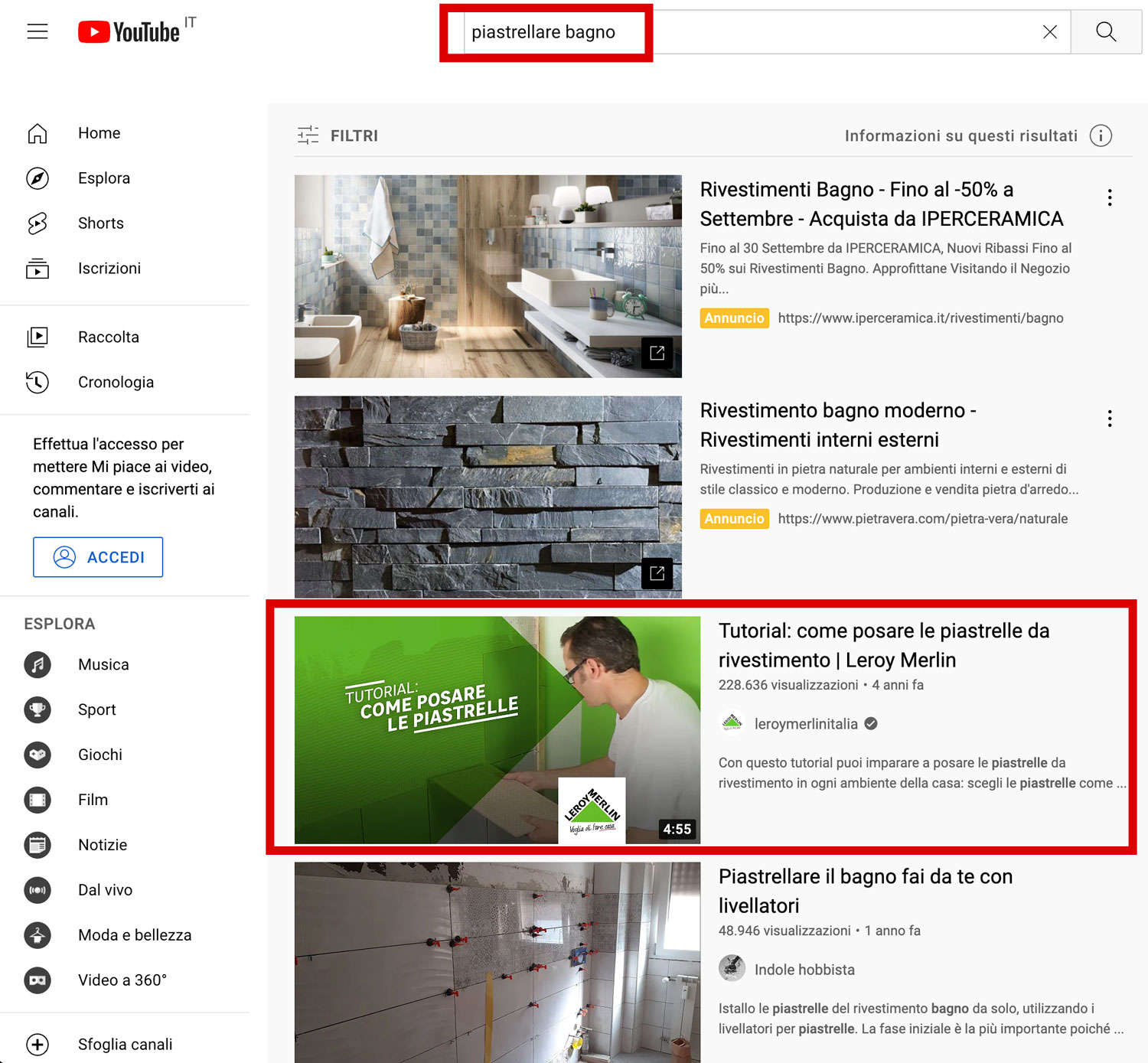Viewport: 1148px width, 1063px height.
Task: Open Indole hobbista channel name
Action: 804,970
